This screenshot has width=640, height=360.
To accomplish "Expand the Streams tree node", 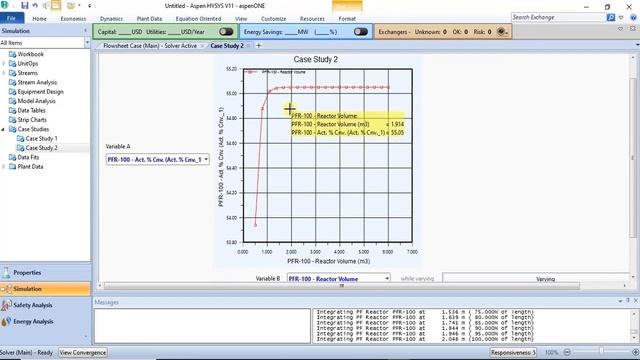I will pyautogui.click(x=4, y=73).
